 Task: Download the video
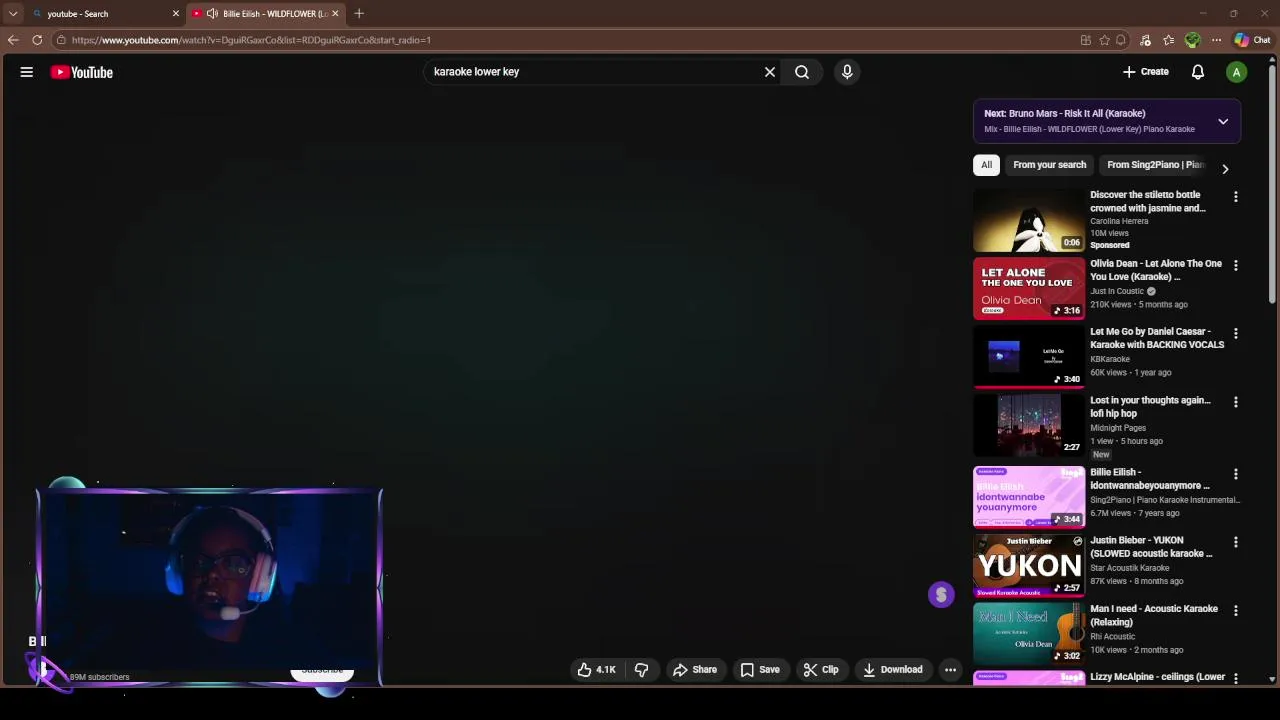[892, 670]
